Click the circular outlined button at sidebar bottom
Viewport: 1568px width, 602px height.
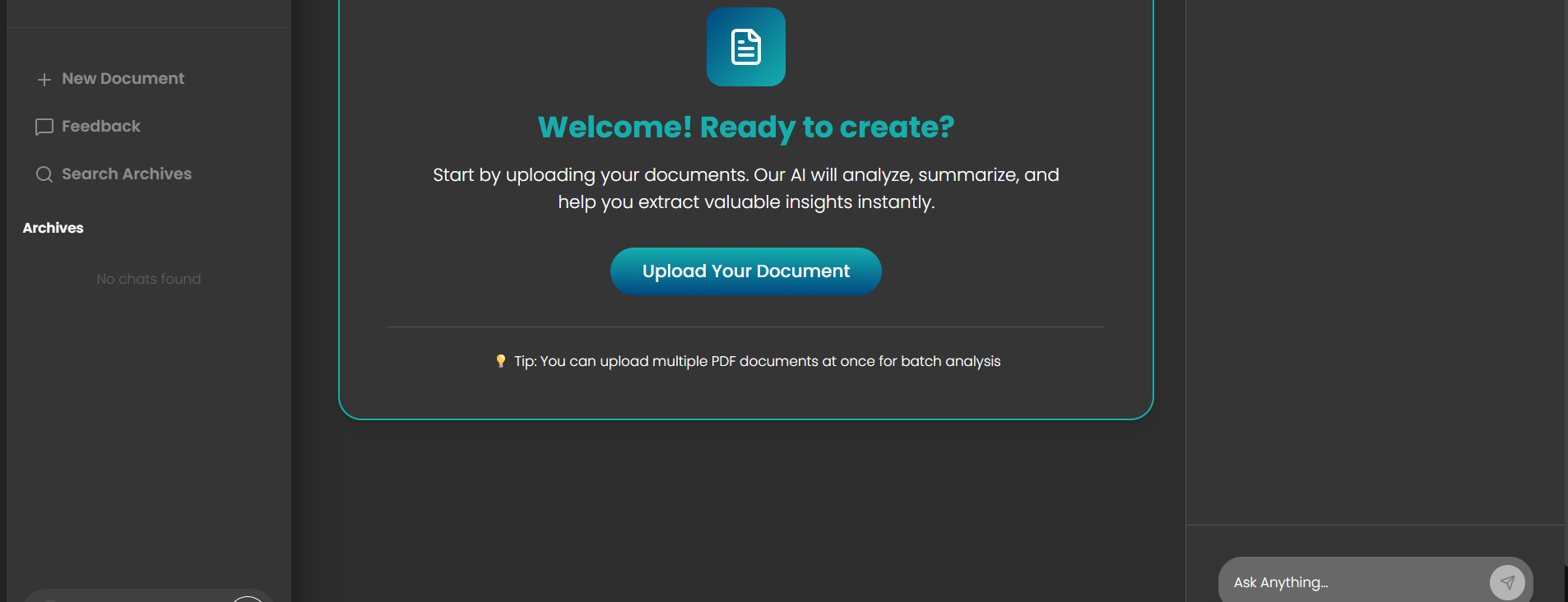point(248,599)
